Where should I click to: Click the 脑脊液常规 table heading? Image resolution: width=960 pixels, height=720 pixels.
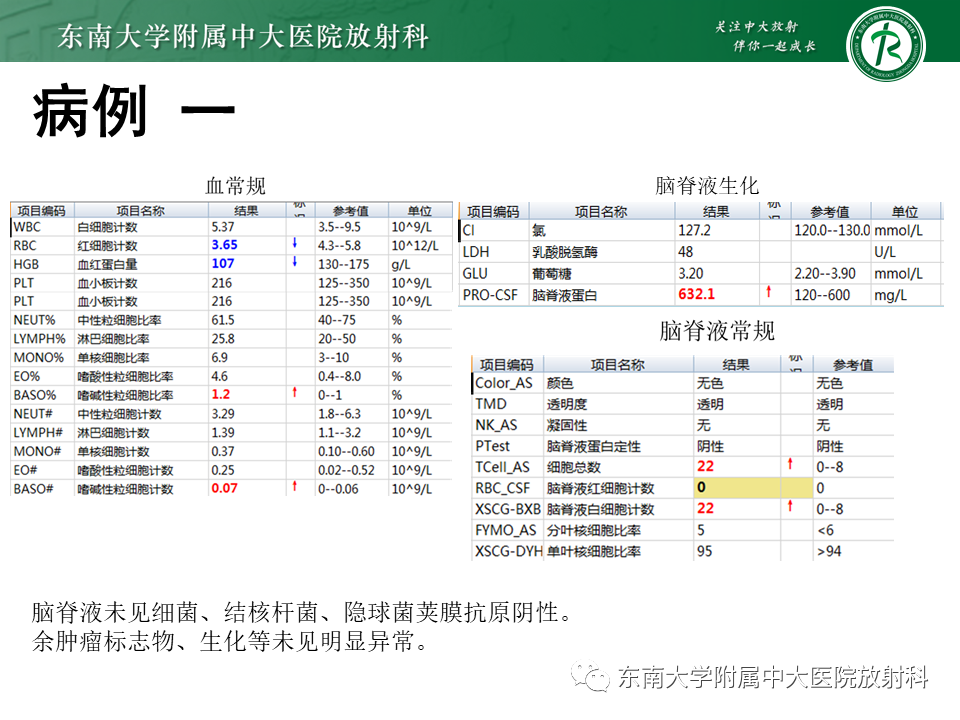717,331
